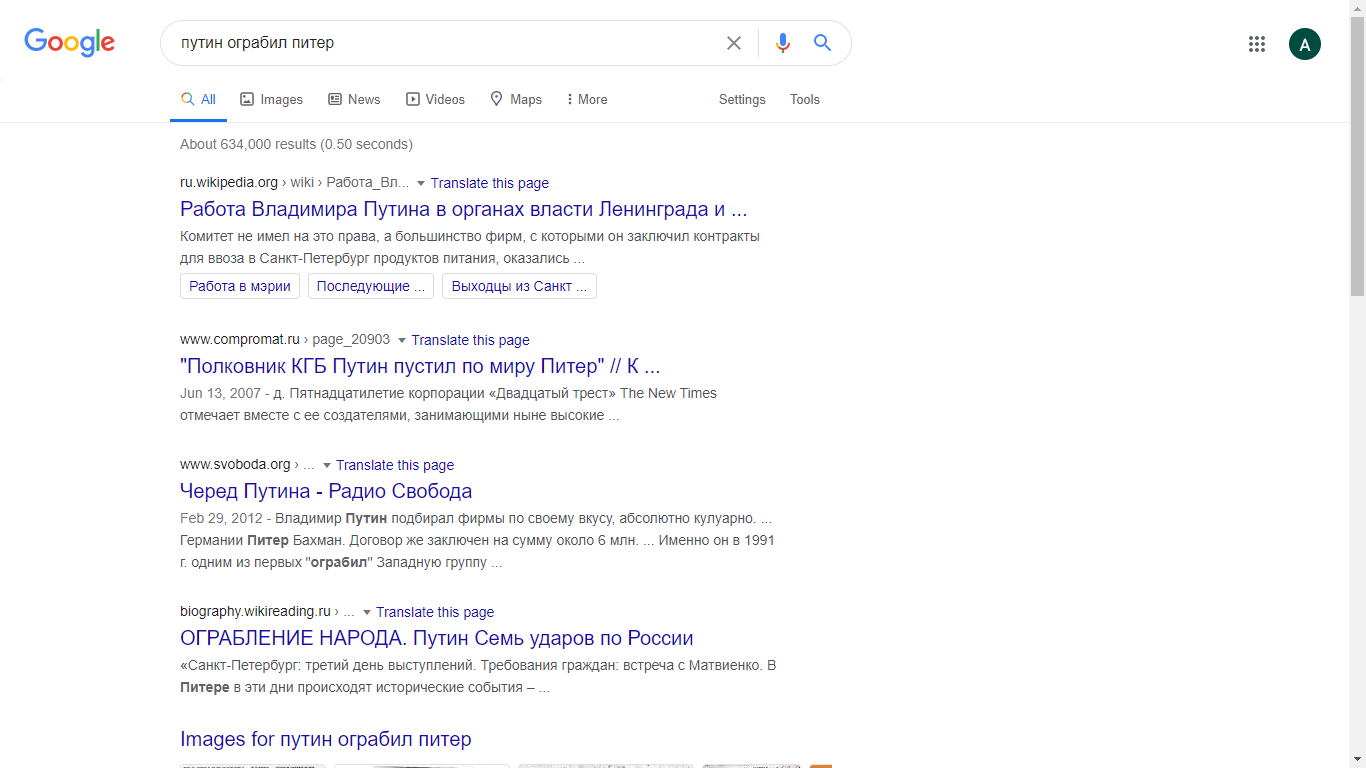Click the www.compromat.ru breadcrumb URL
Image resolution: width=1366 pixels, height=768 pixels.
(x=285, y=340)
